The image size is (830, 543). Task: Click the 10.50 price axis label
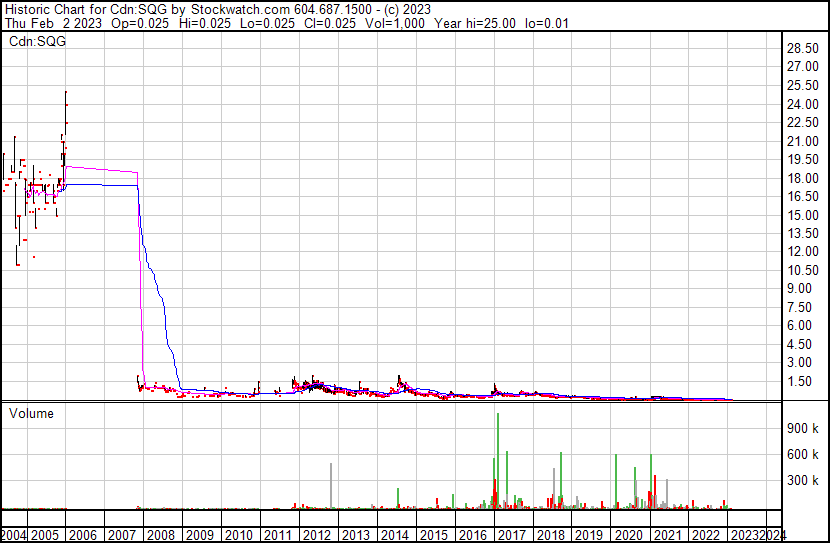803,270
